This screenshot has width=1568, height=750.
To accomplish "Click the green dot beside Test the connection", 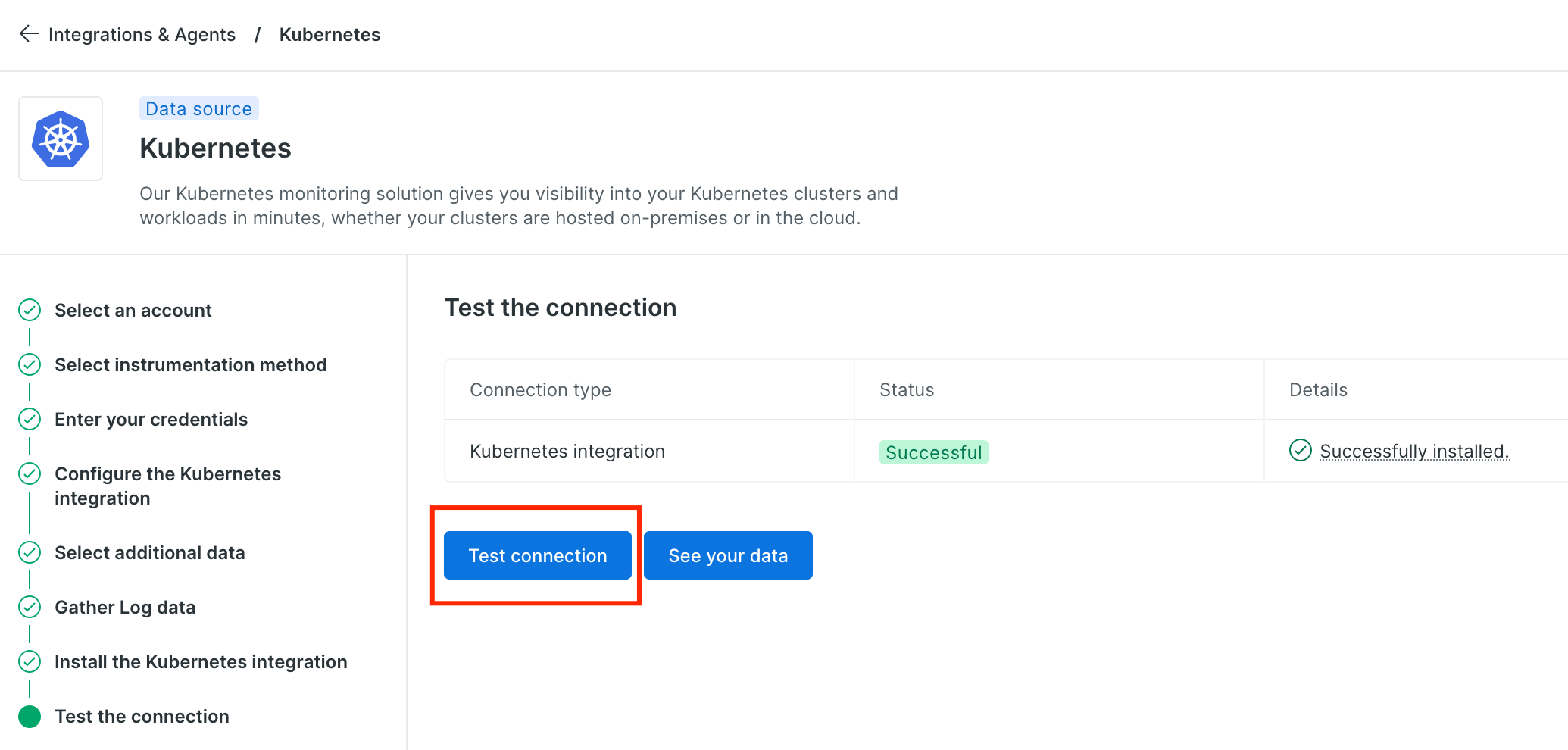I will 30,716.
